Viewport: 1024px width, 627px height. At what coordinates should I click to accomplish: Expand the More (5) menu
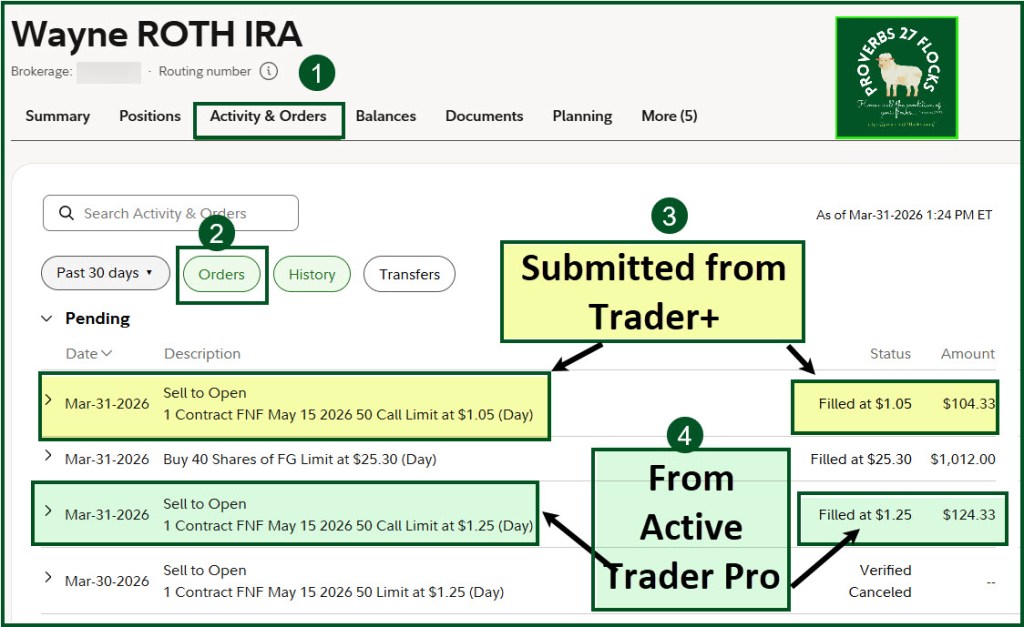coord(669,116)
